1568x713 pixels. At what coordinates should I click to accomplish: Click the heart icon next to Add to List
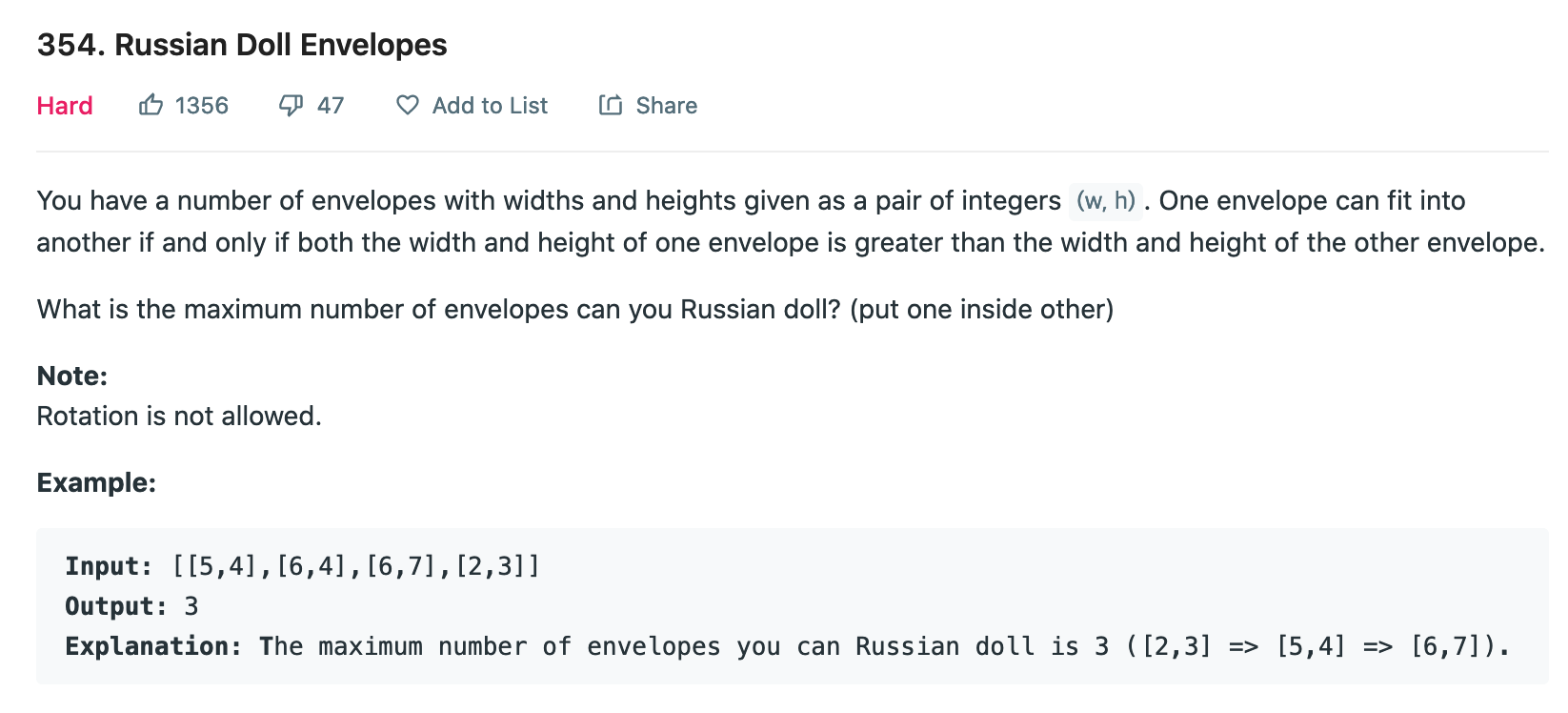[407, 105]
